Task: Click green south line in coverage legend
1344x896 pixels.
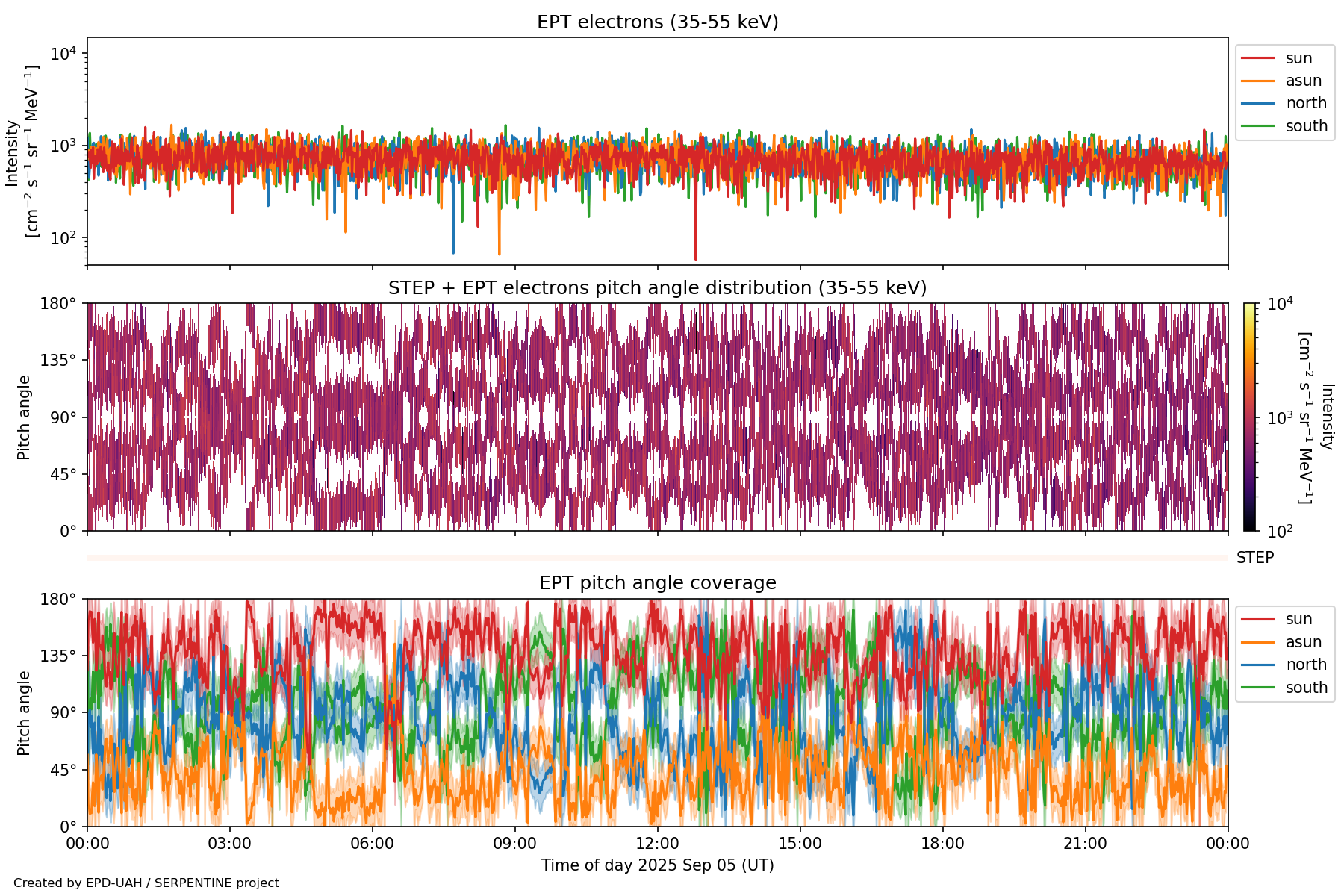Action: (x=1257, y=688)
